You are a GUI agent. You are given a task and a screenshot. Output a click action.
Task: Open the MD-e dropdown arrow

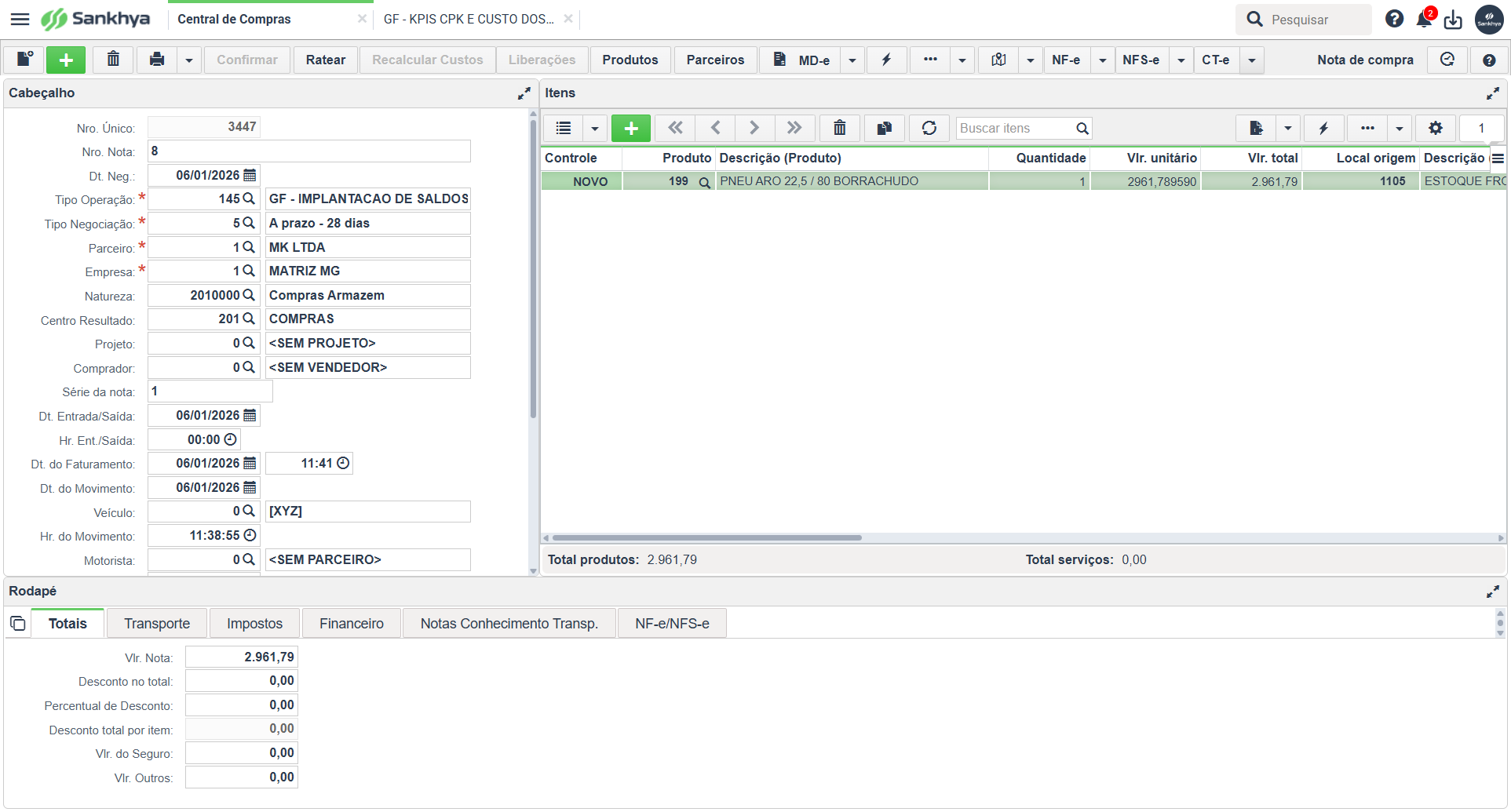click(852, 60)
